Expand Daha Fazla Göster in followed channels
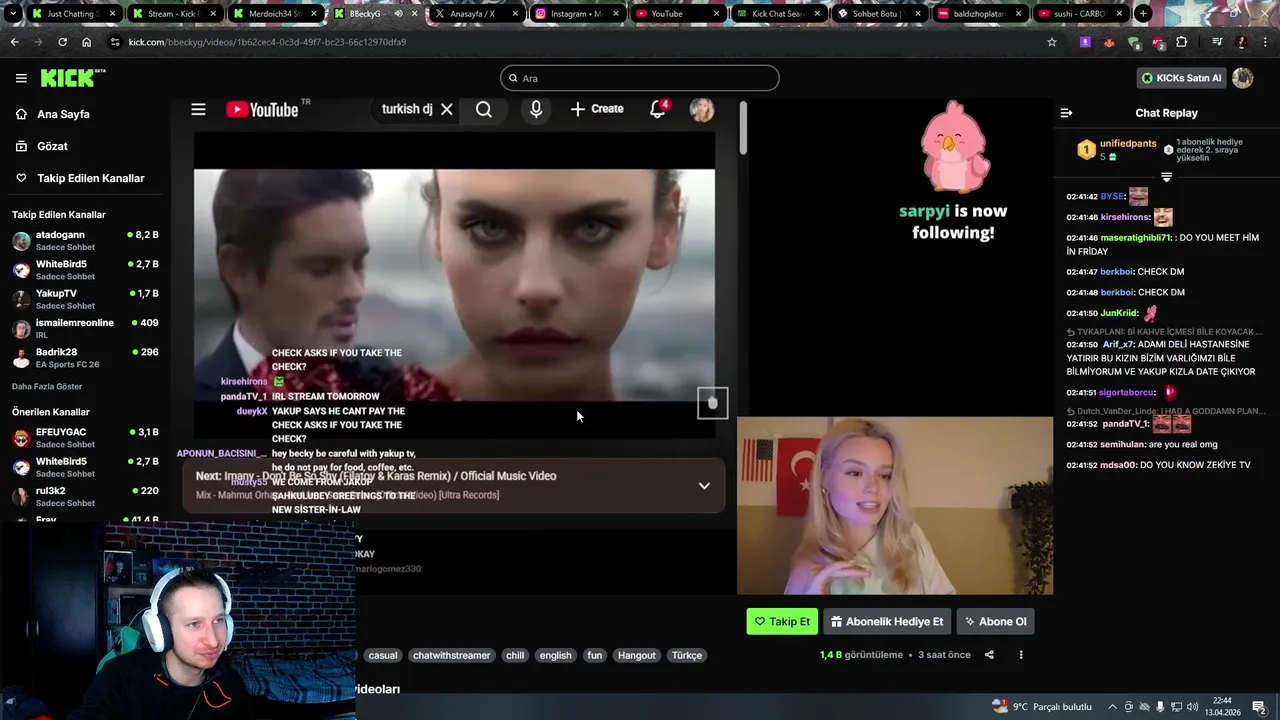Image resolution: width=1280 pixels, height=720 pixels. coord(47,386)
